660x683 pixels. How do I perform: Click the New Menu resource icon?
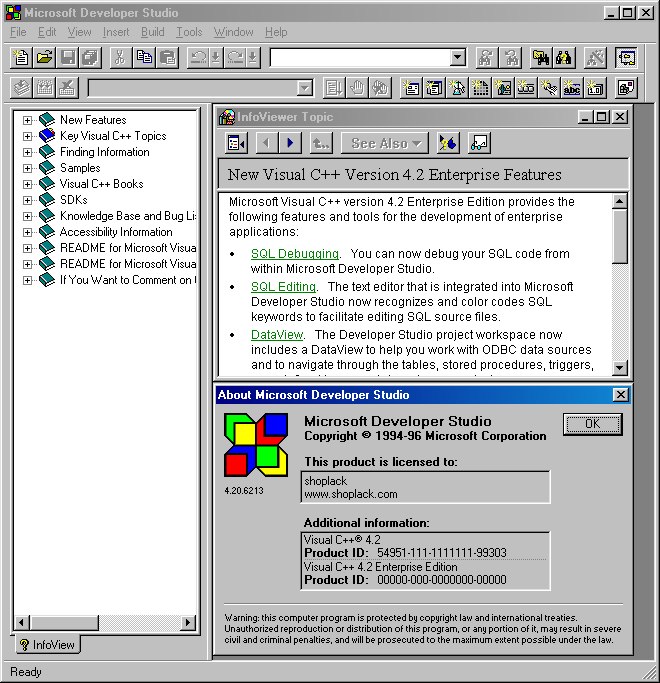coord(434,88)
